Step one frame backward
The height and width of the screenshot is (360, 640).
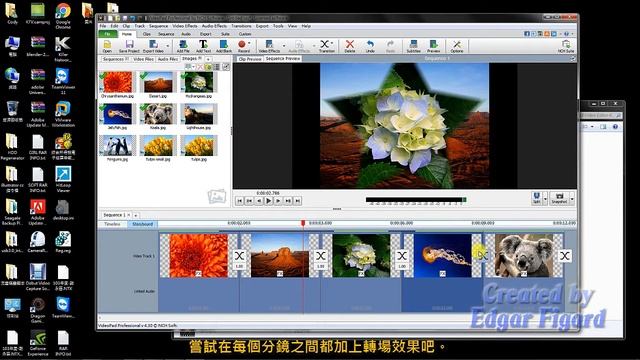(x=259, y=201)
